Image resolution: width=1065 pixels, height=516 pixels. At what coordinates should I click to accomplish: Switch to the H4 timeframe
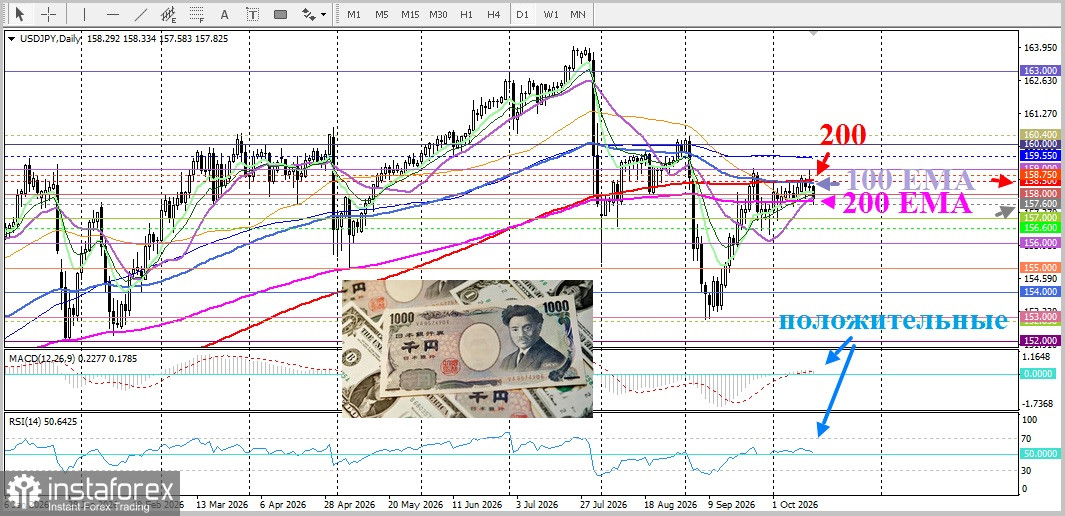[494, 14]
